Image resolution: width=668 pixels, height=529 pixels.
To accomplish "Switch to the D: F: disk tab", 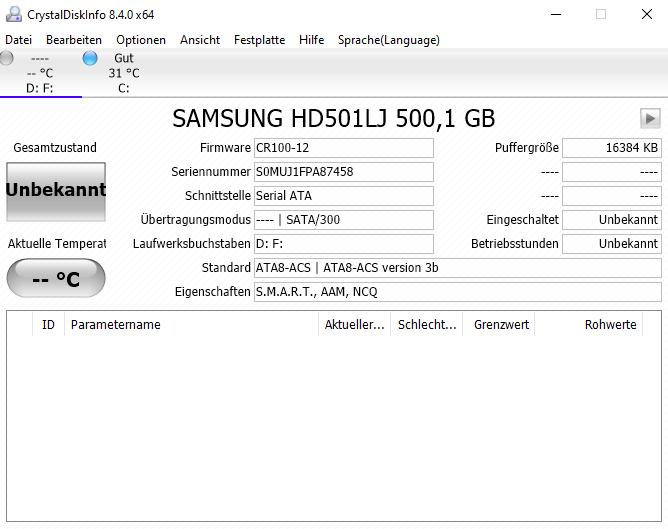I will pos(40,73).
